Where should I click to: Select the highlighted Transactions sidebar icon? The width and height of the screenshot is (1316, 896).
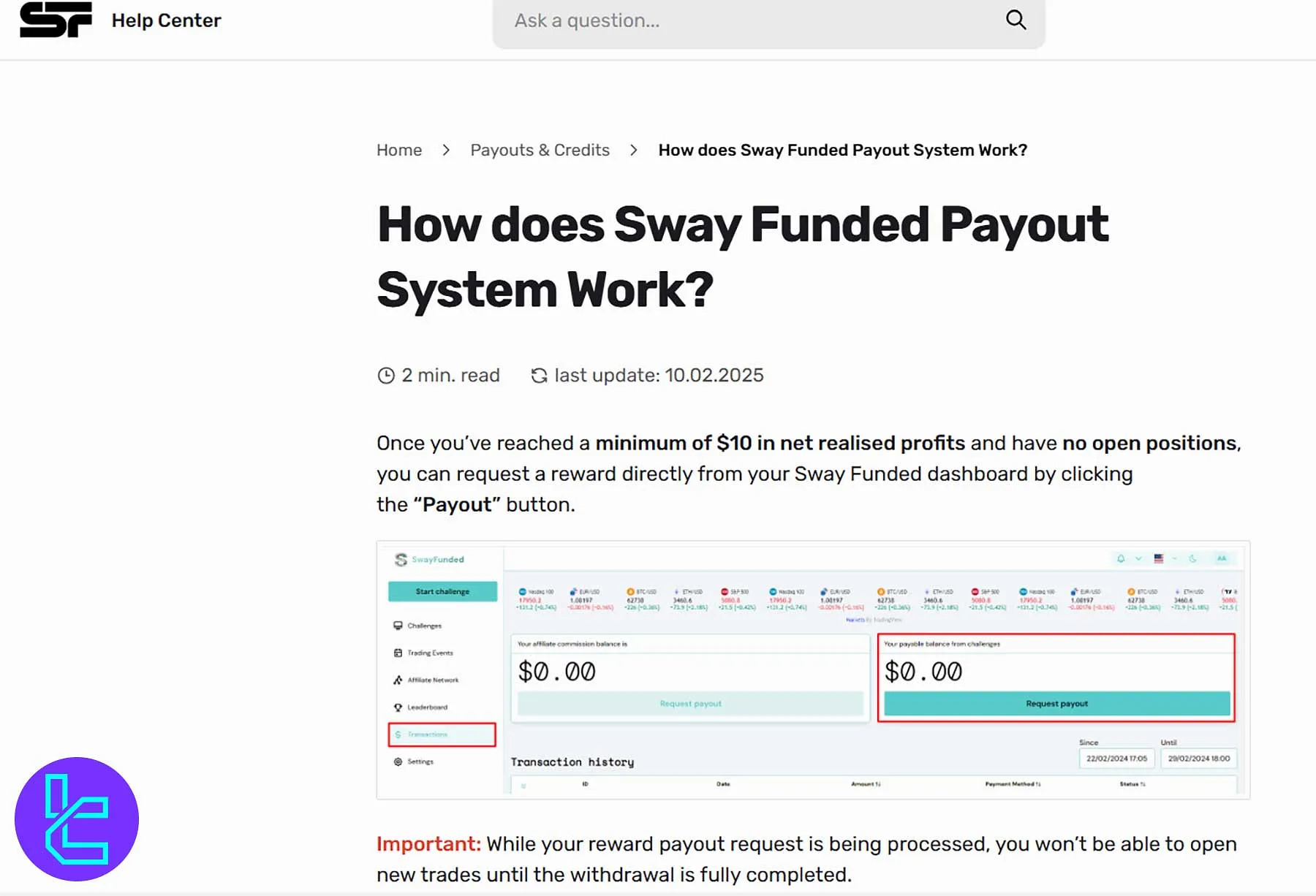[398, 734]
